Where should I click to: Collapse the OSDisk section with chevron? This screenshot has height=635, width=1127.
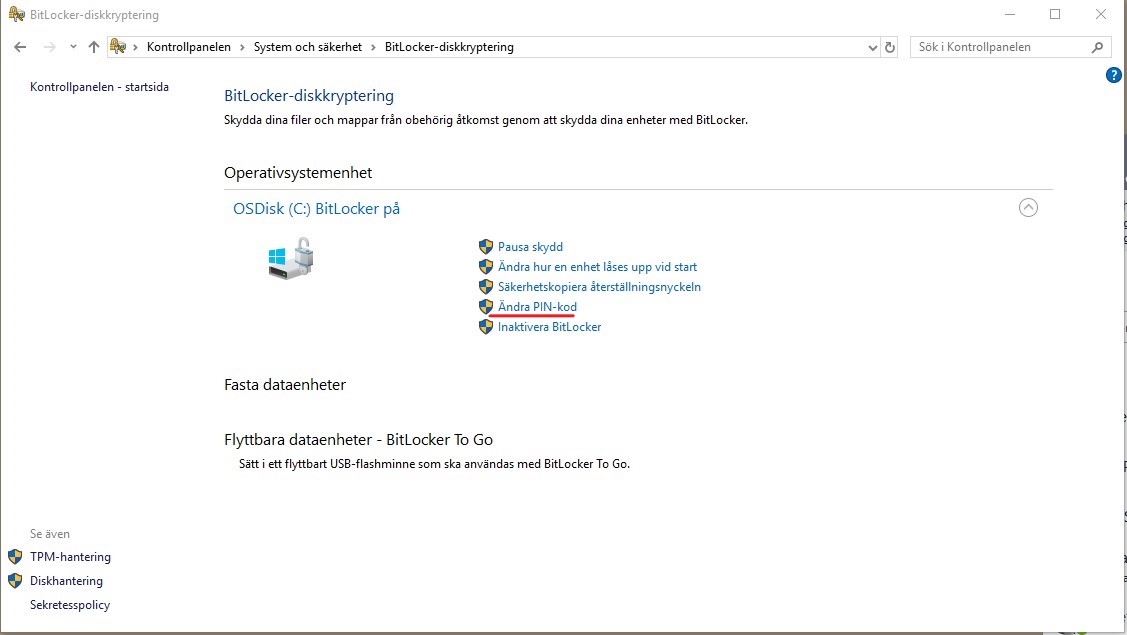click(1029, 208)
